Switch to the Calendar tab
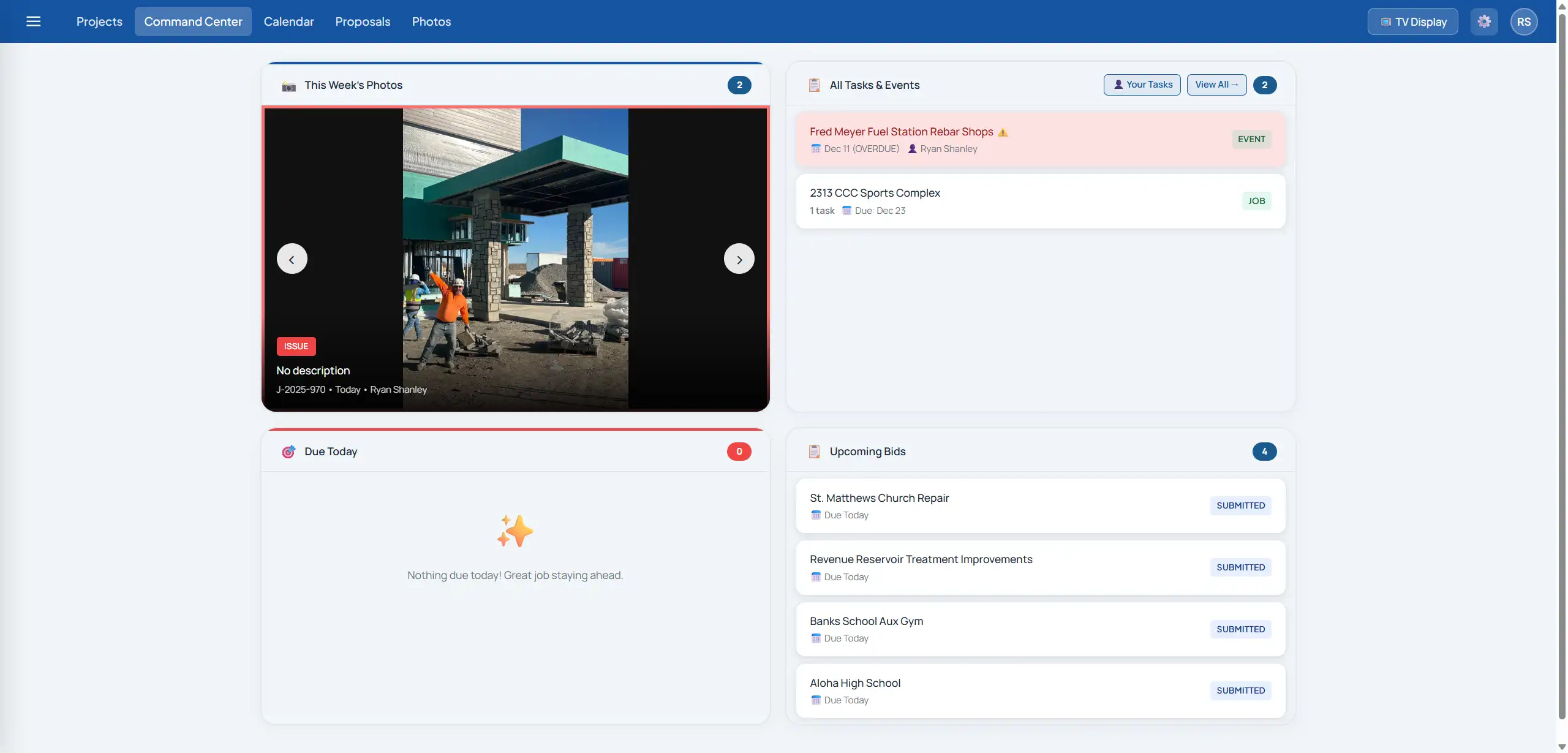This screenshot has height=753, width=1568. tap(288, 21)
